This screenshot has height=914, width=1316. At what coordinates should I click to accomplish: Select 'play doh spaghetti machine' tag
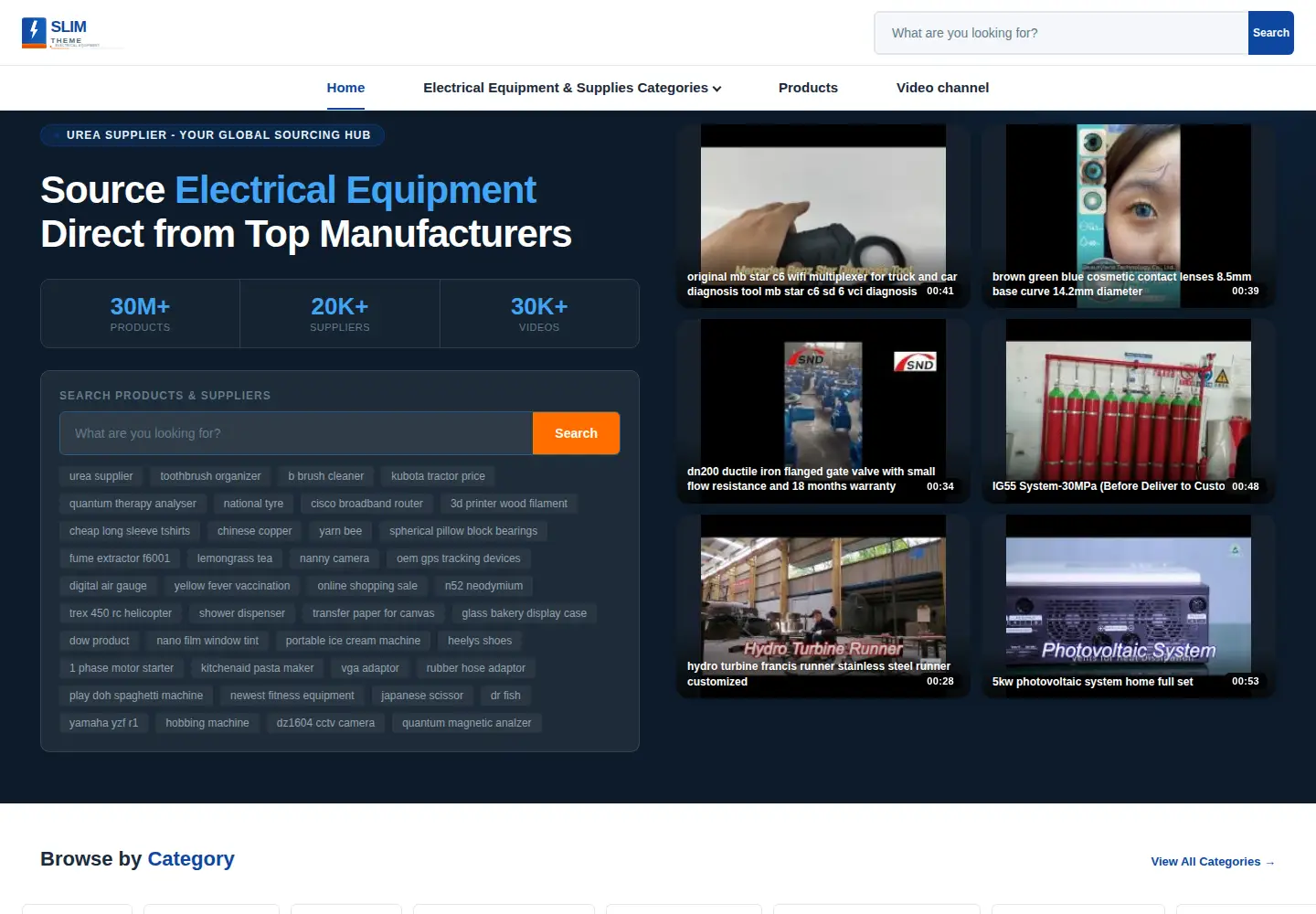tap(136, 696)
